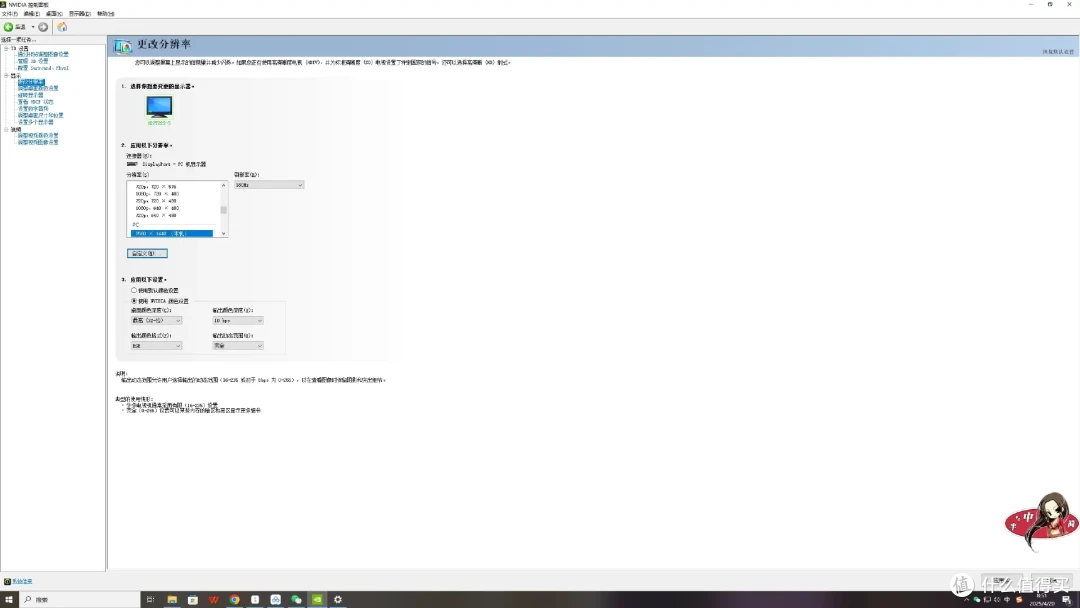1080x608 pixels.
Task: Open the 配置 Surround、PhysX tree item
Action: [43, 68]
